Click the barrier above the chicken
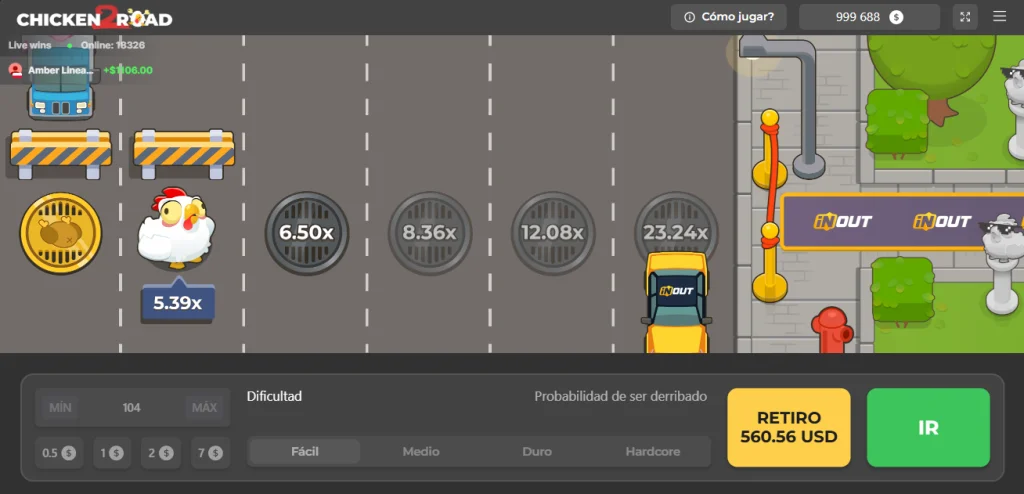 point(184,154)
